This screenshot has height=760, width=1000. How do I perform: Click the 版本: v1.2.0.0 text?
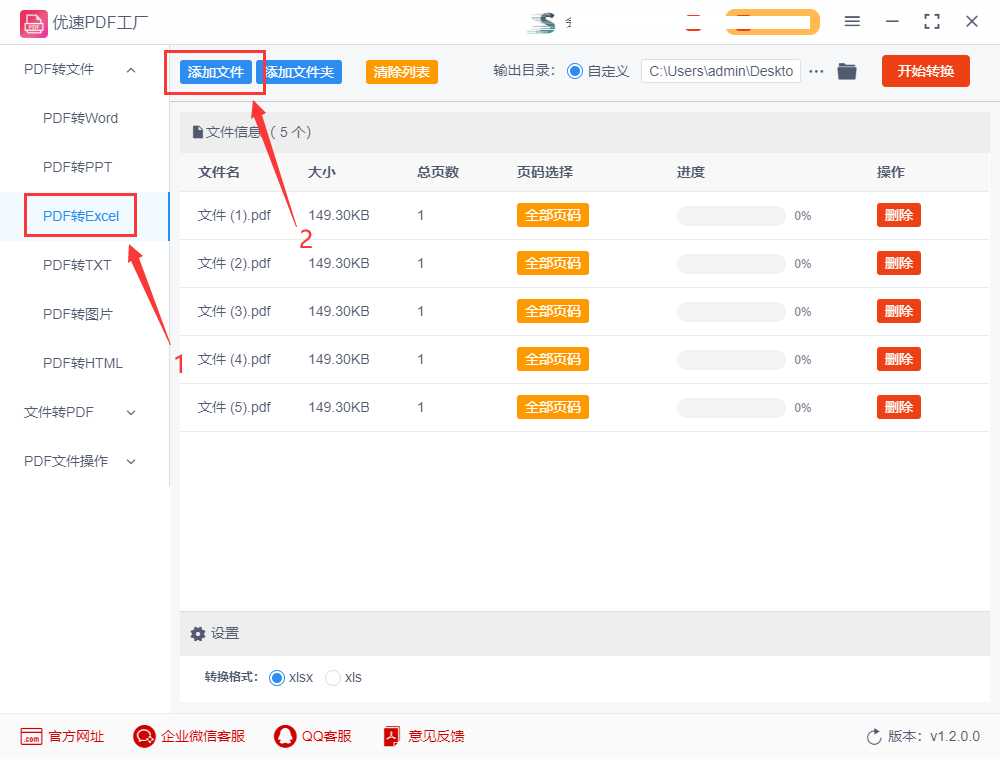[934, 736]
